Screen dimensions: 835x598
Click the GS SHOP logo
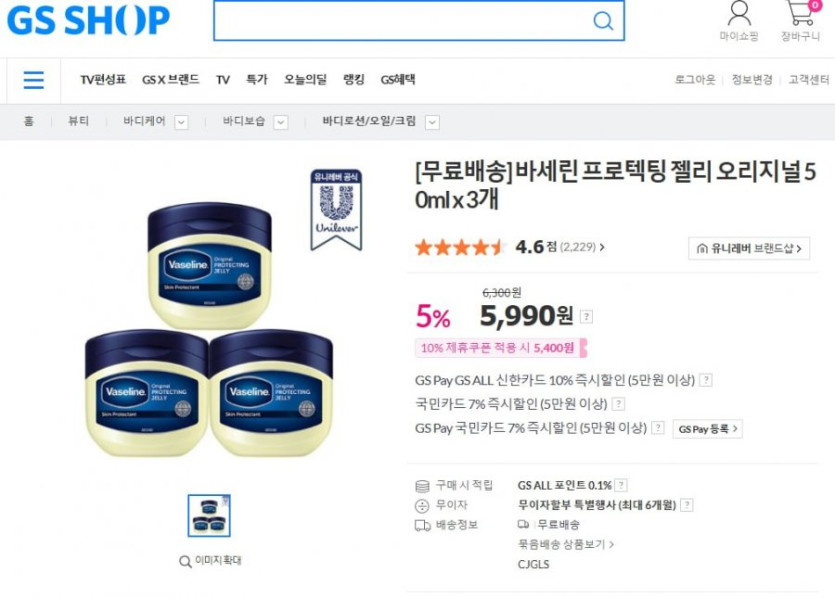click(88, 20)
